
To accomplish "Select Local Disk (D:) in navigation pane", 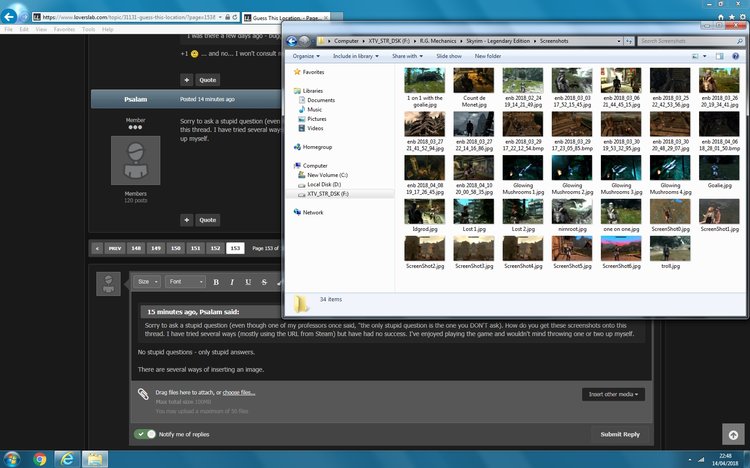I will [324, 185].
